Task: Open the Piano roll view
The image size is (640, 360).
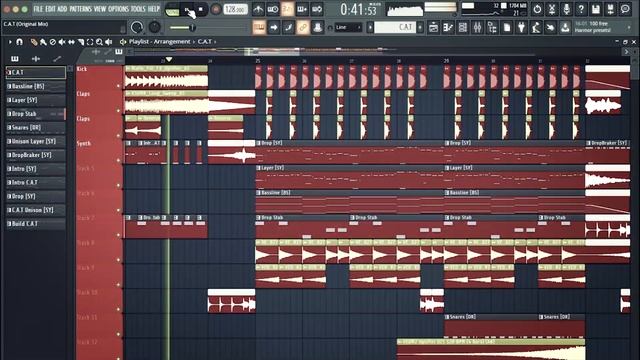Action: (448, 27)
